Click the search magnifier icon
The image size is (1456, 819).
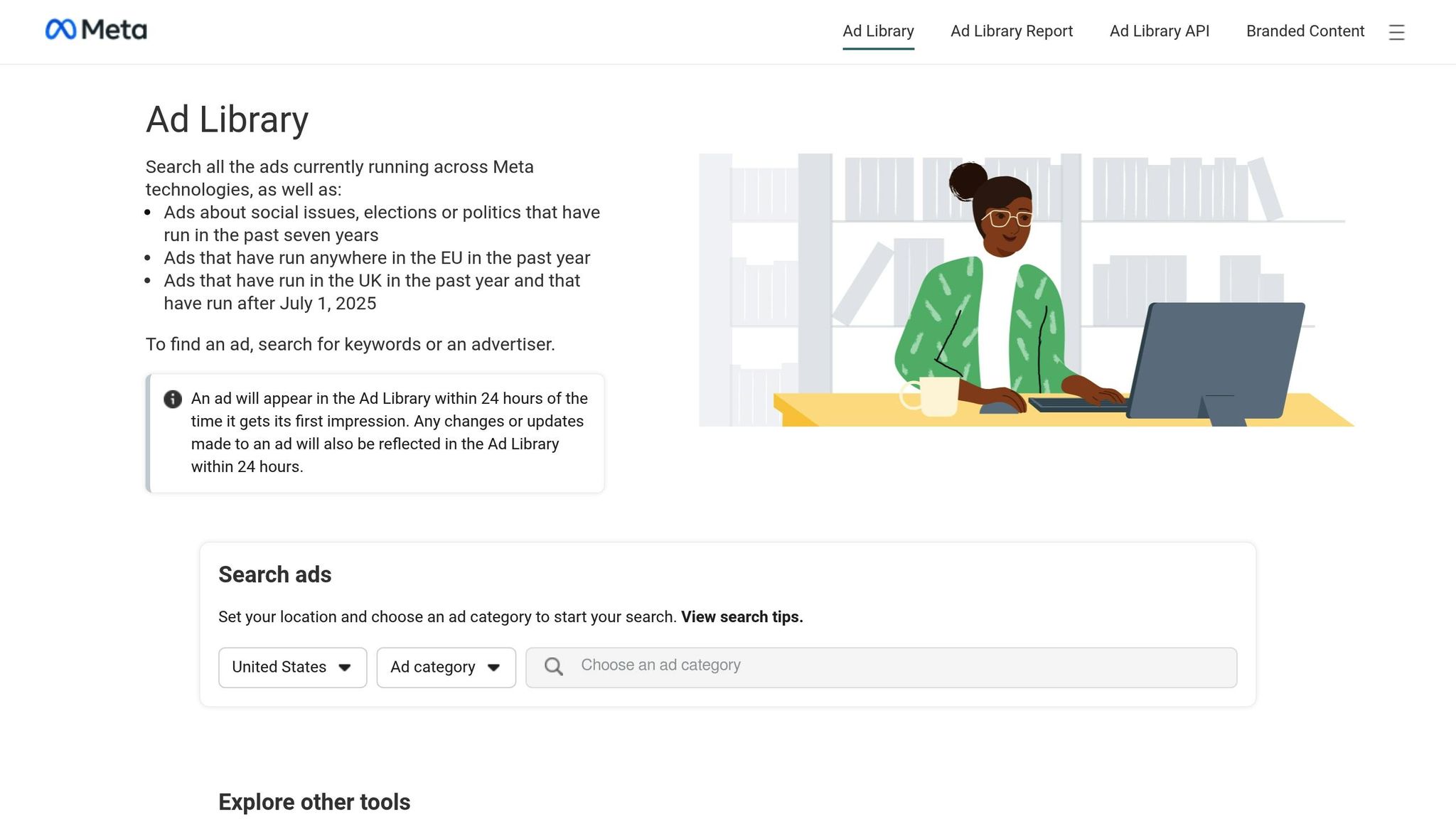553,667
